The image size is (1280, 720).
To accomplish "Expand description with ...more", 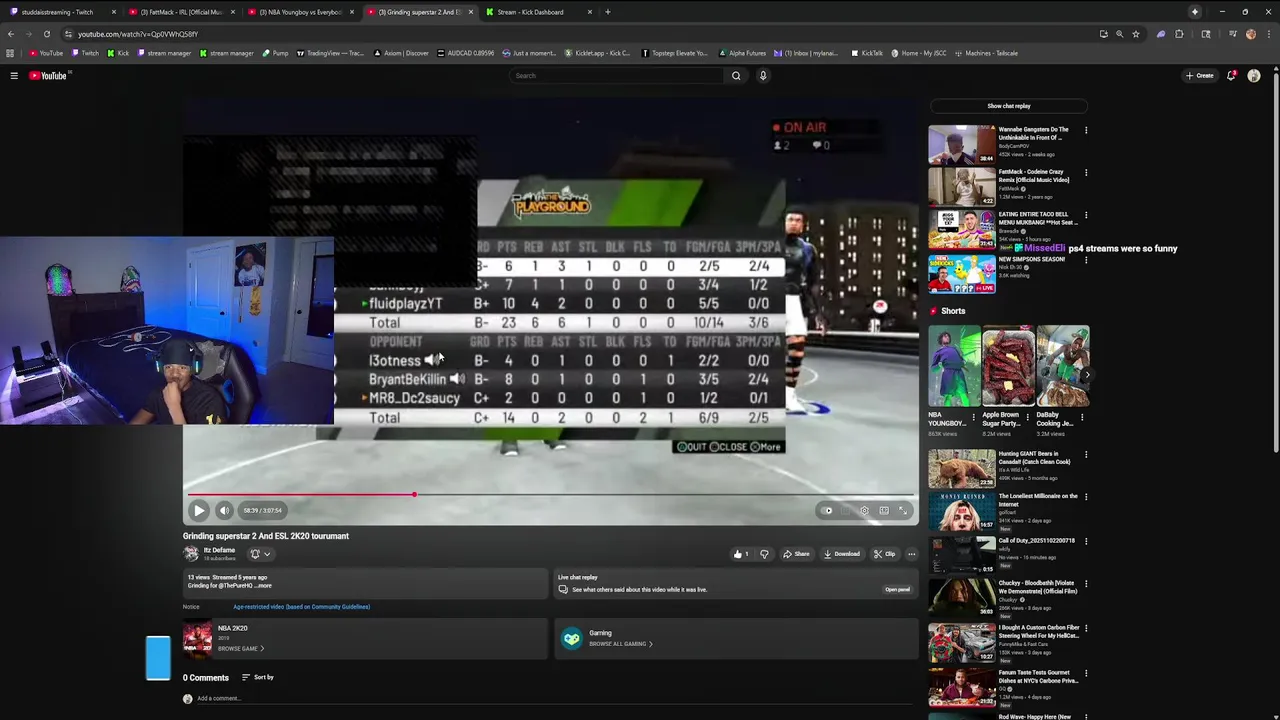I will (263, 586).
